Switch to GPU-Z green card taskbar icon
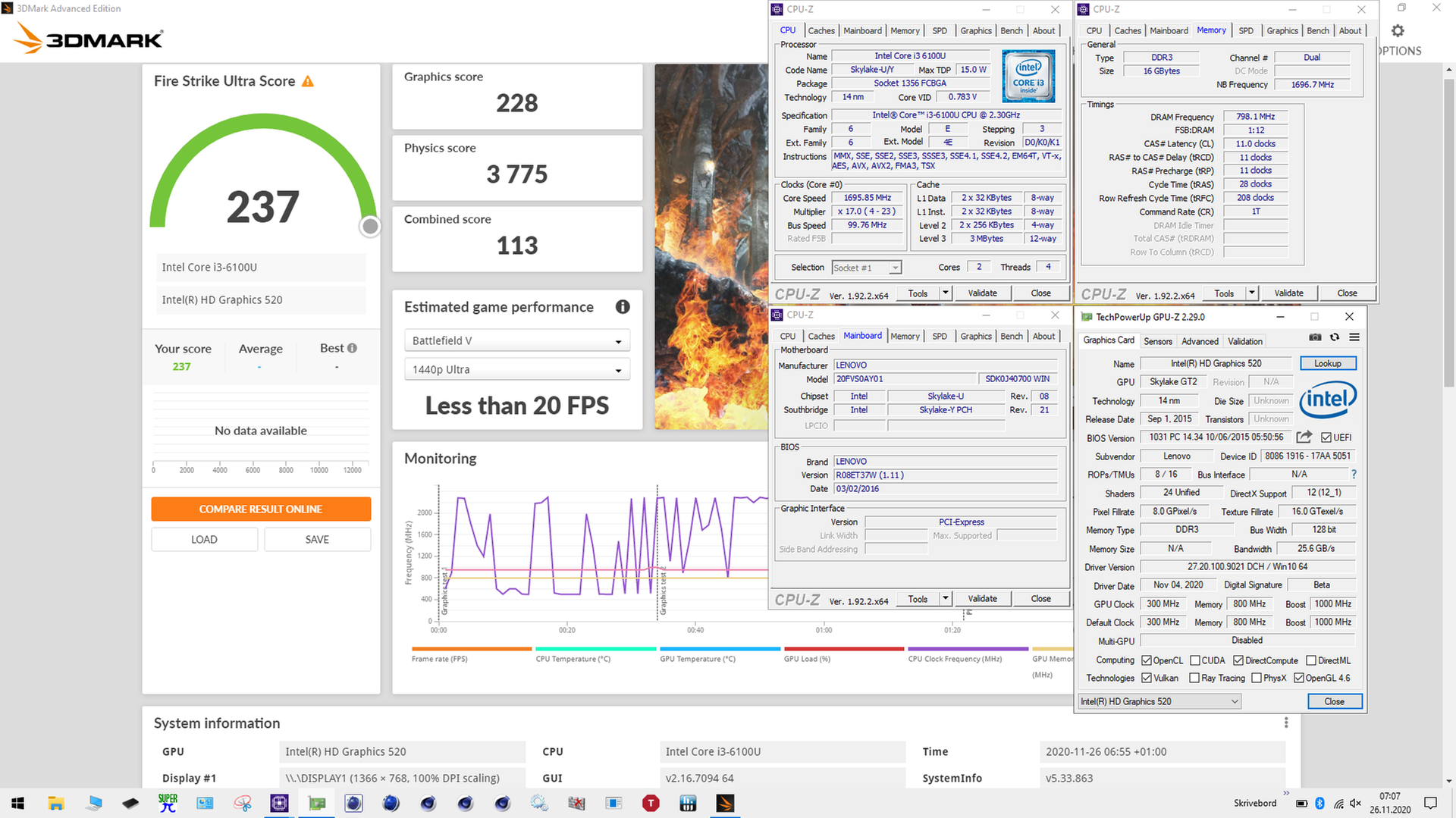Image resolution: width=1456 pixels, height=818 pixels. coord(317,803)
